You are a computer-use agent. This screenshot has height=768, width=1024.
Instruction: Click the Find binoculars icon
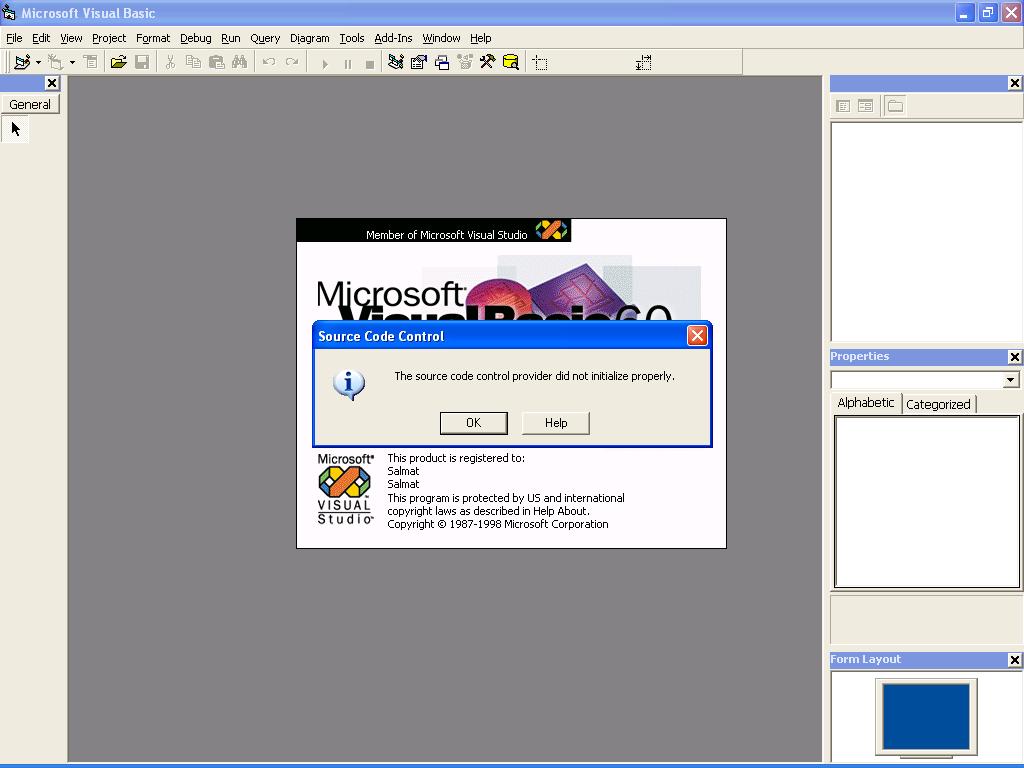pyautogui.click(x=239, y=62)
